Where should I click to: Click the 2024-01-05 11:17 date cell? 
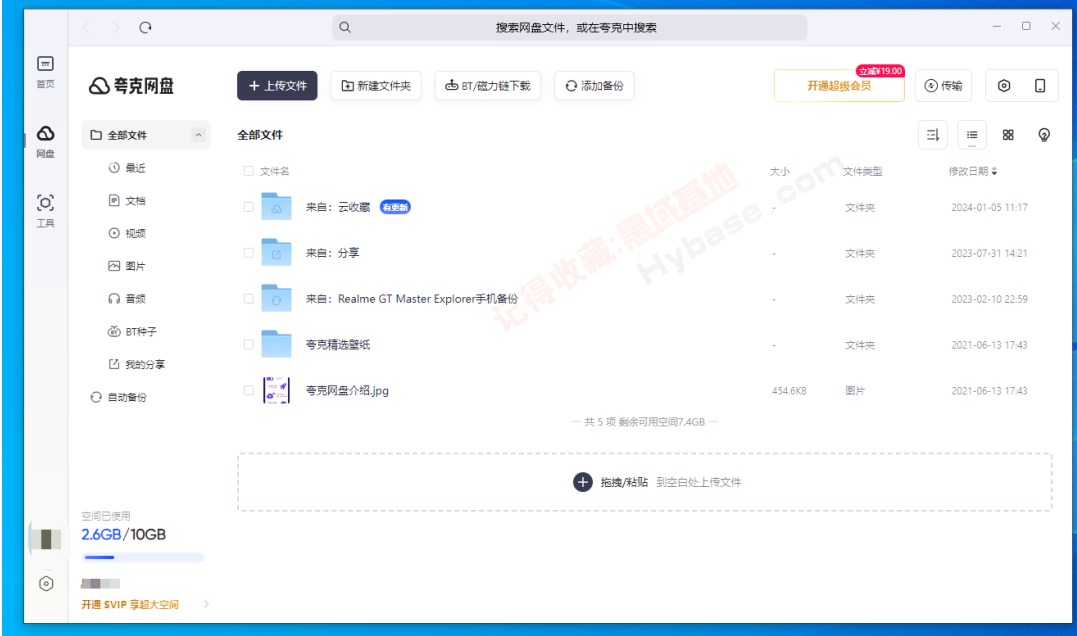[989, 207]
